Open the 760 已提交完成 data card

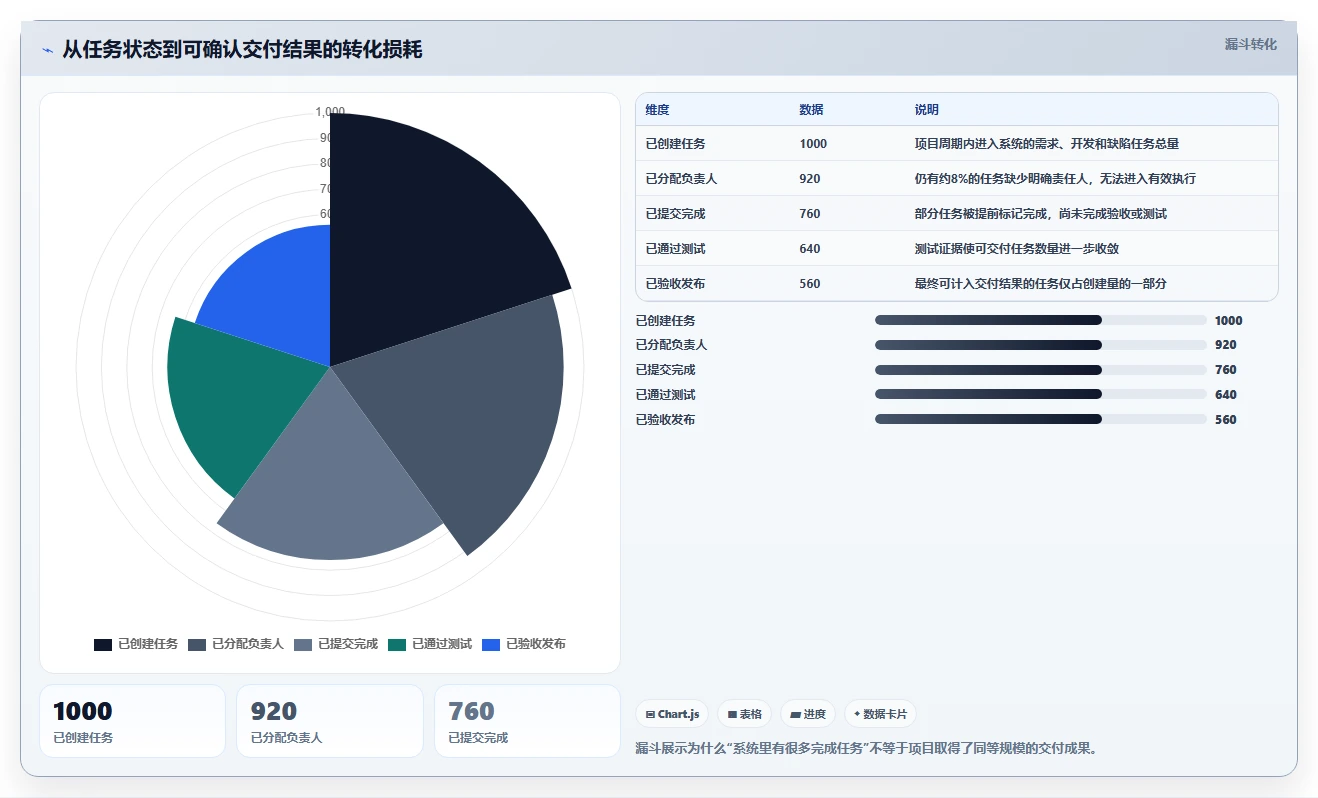[x=527, y=721]
